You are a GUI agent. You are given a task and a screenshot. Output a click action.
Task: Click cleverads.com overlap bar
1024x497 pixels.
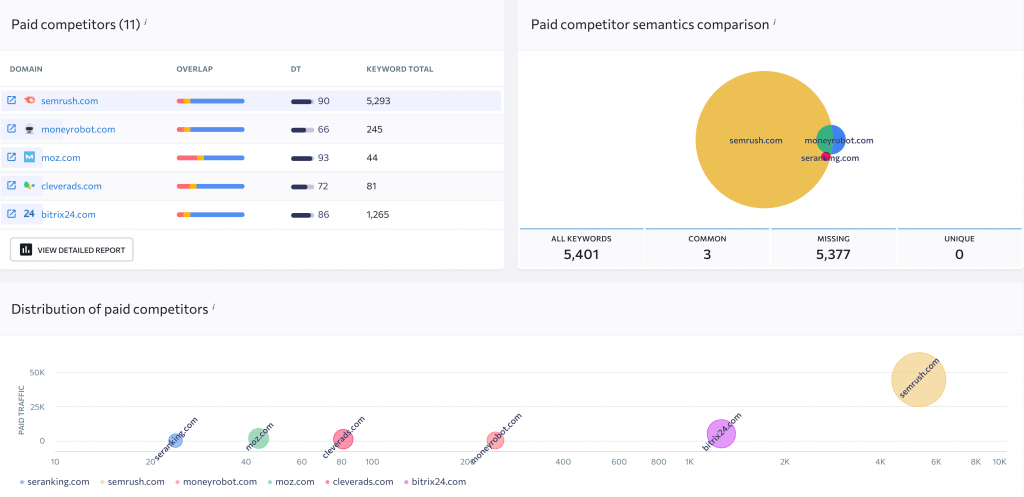[x=210, y=186]
